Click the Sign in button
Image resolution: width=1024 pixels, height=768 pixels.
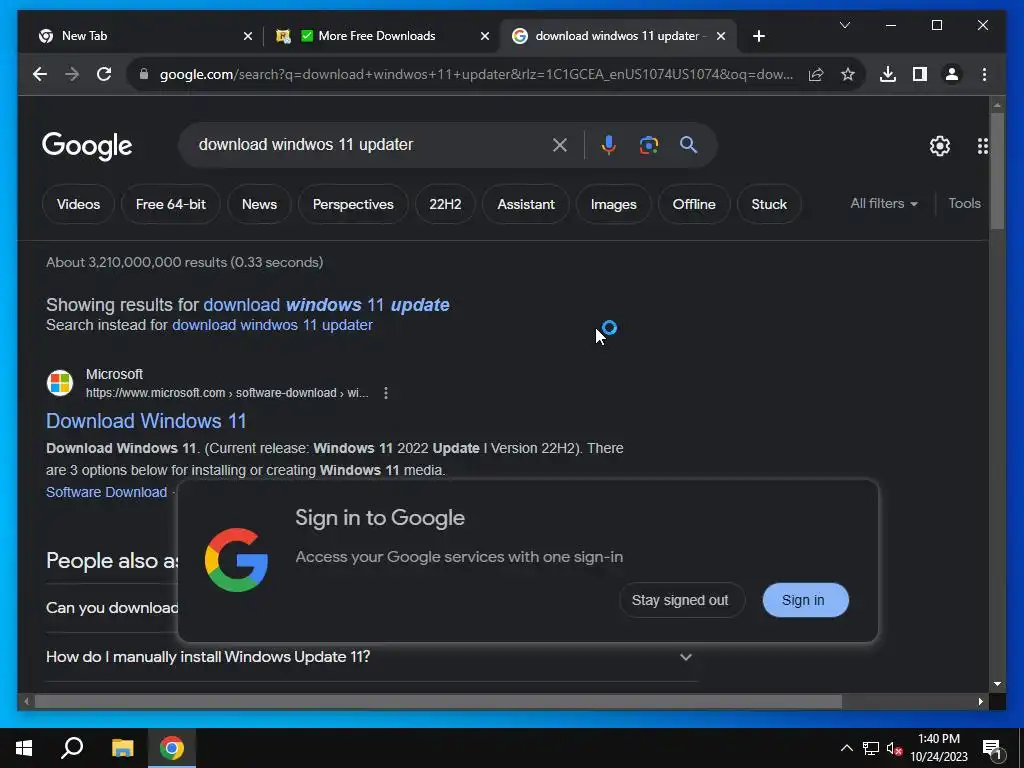[x=805, y=600]
